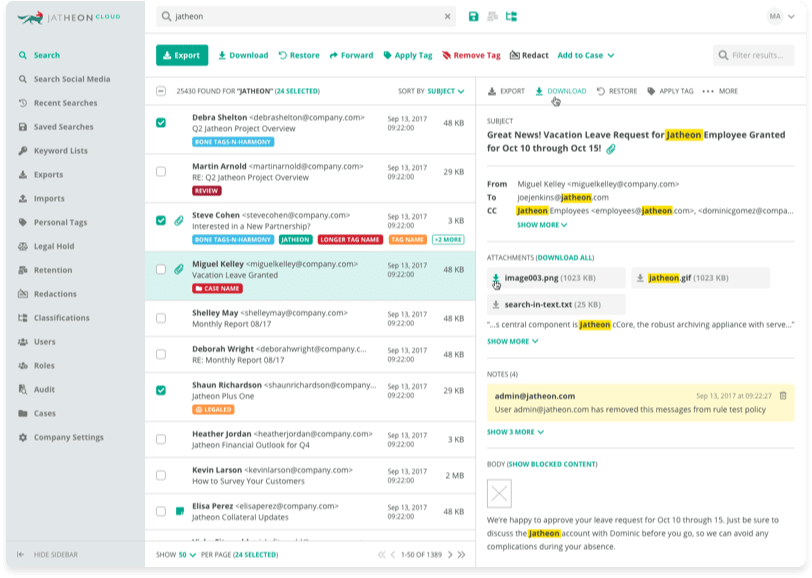Click Remove Tag in the toolbar

tap(471, 55)
